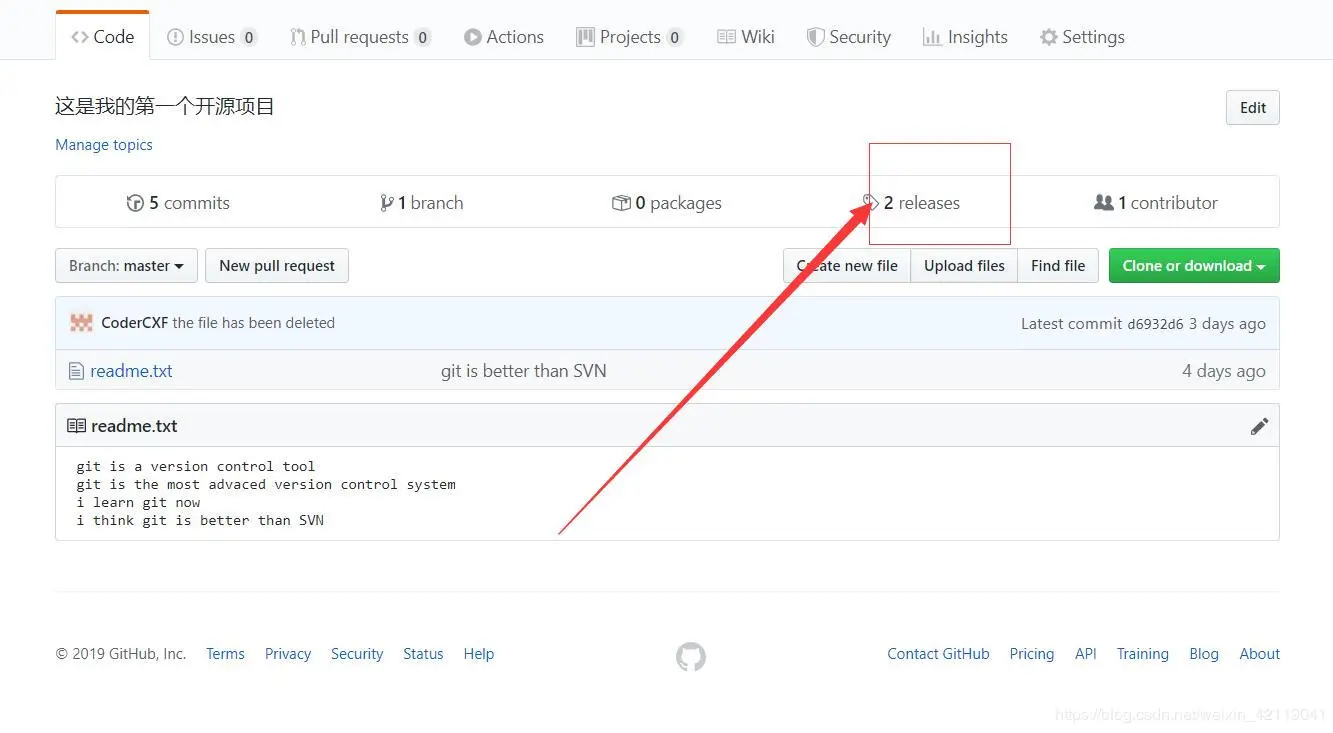
Task: Open the Projects tab
Action: click(630, 37)
